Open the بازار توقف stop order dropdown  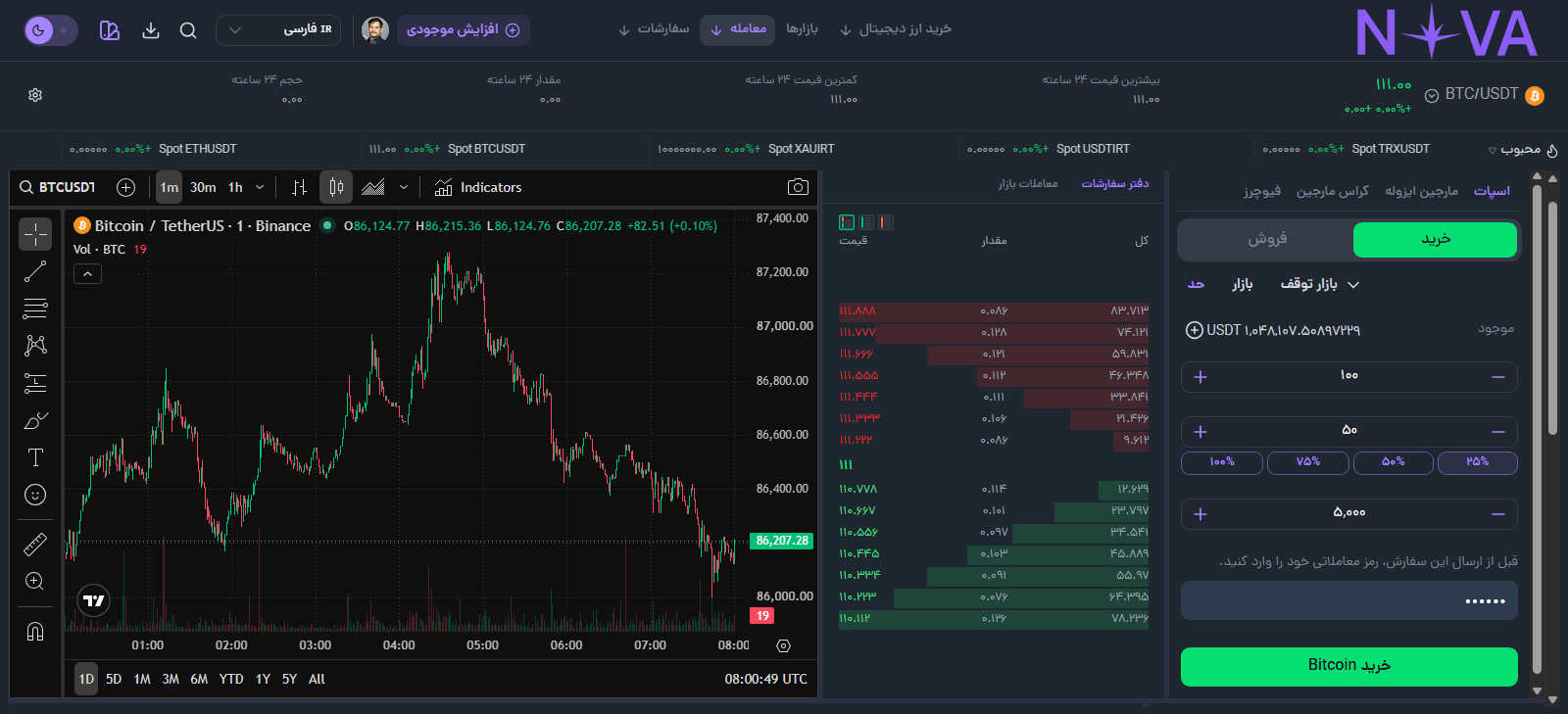pos(1320,284)
